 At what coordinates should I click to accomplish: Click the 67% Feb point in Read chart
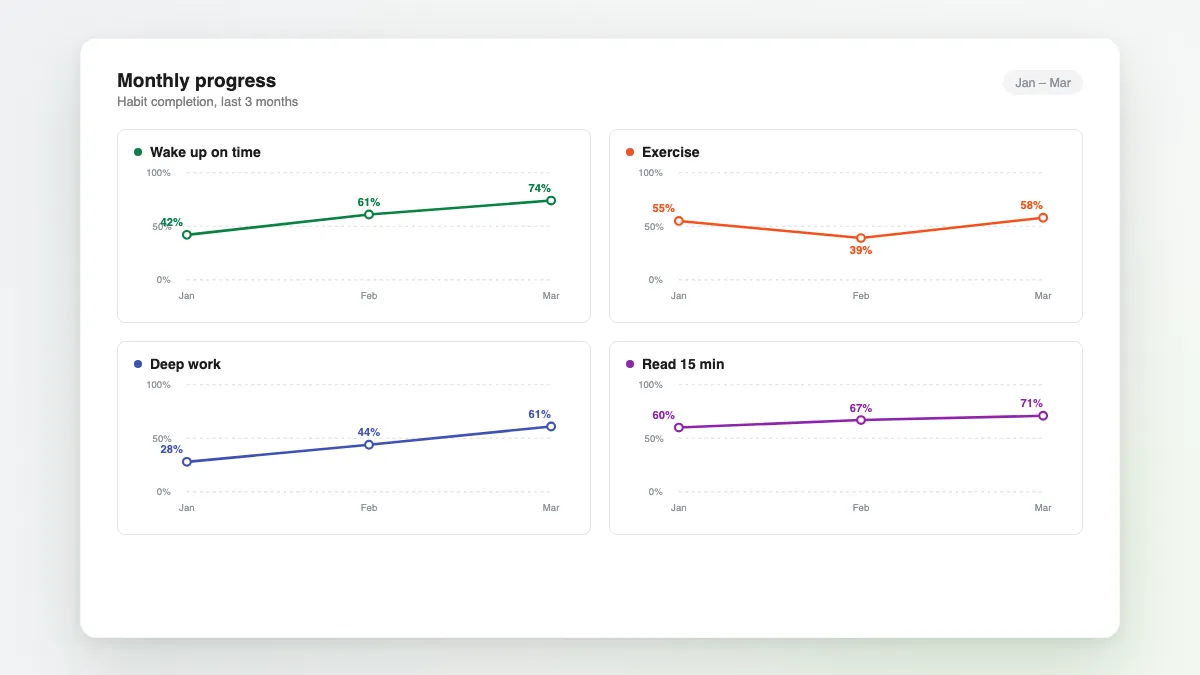click(x=861, y=420)
